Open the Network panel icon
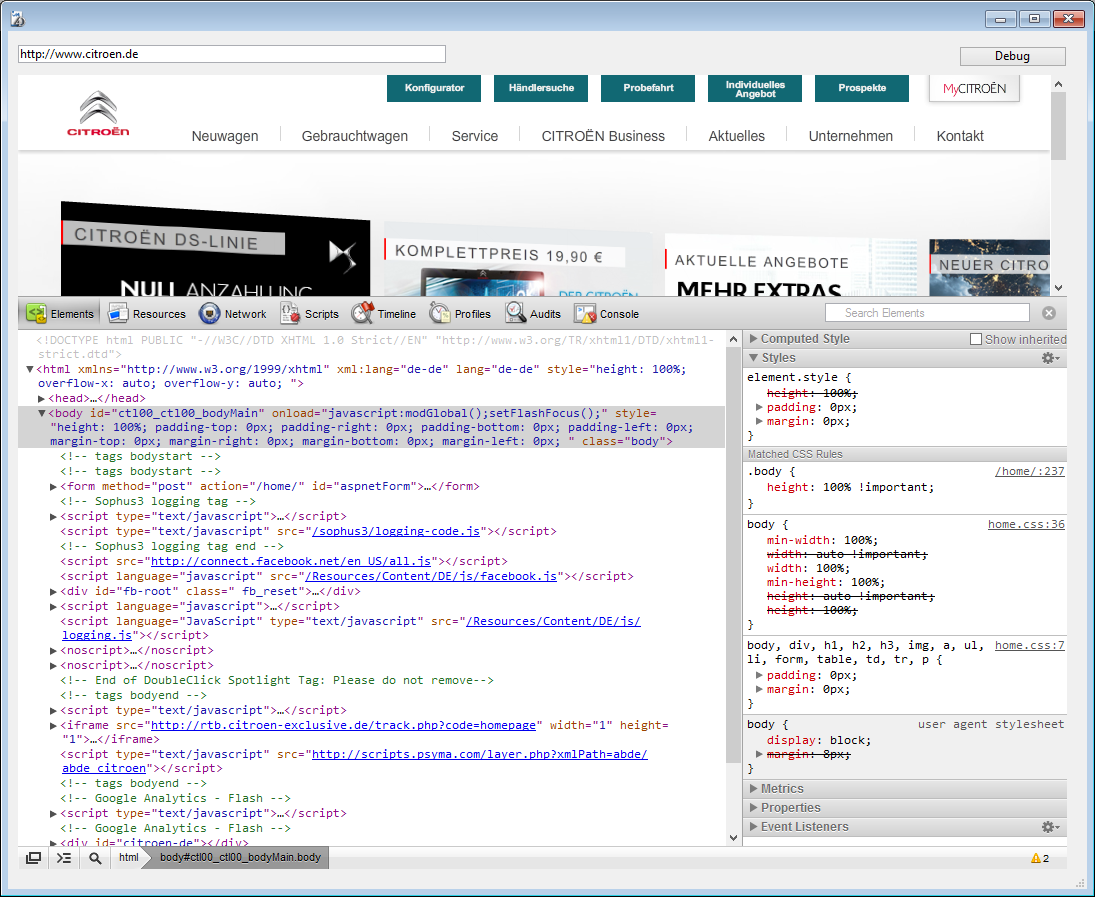 (x=210, y=313)
